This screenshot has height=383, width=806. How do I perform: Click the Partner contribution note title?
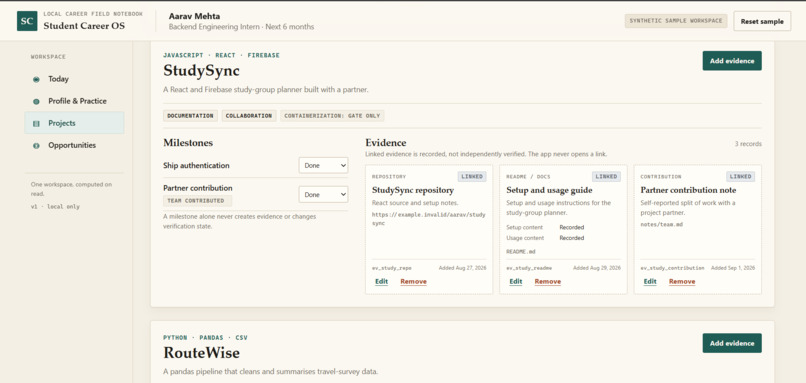coord(688,190)
